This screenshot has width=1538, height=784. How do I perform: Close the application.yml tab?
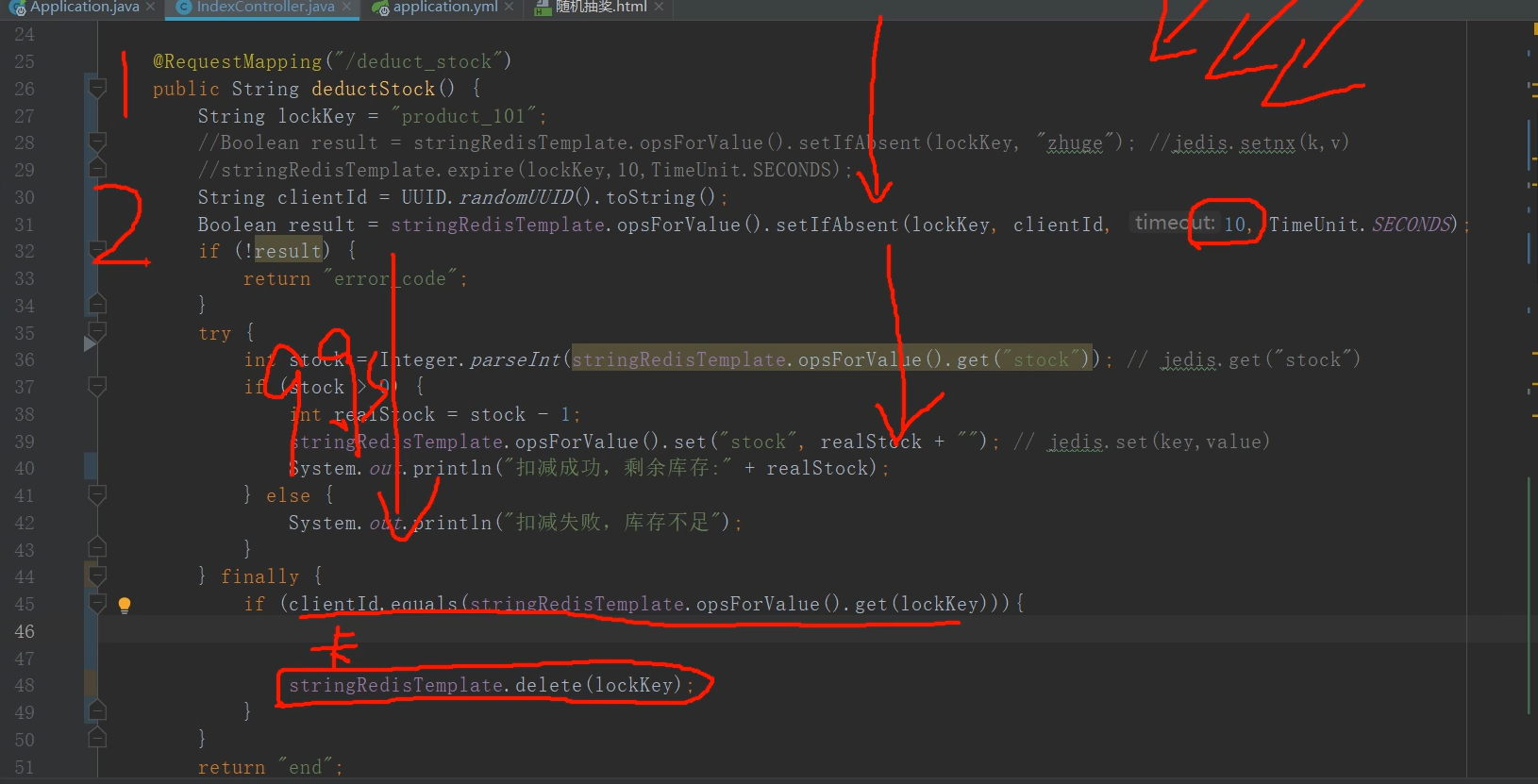(510, 7)
